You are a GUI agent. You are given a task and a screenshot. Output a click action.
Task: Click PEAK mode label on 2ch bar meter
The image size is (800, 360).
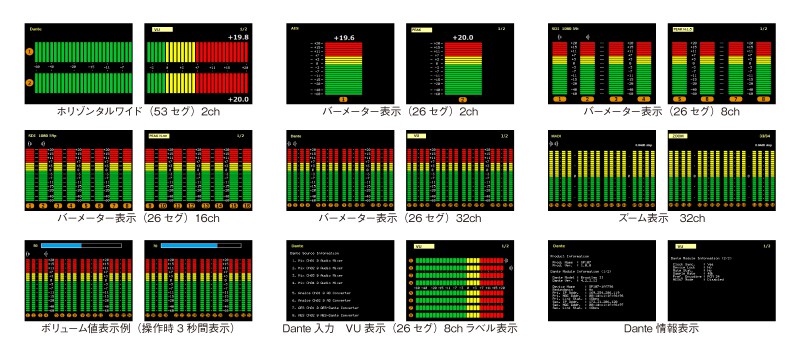click(421, 30)
